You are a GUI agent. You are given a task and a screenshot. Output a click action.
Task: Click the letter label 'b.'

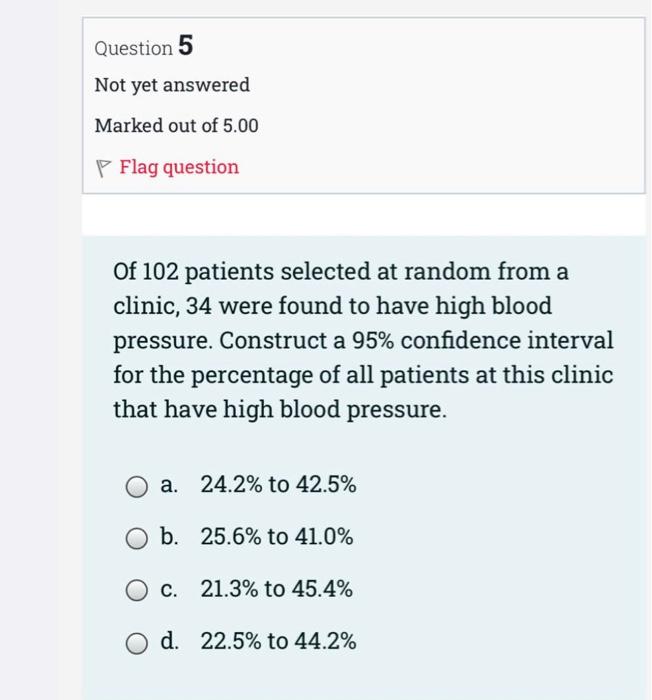point(170,538)
